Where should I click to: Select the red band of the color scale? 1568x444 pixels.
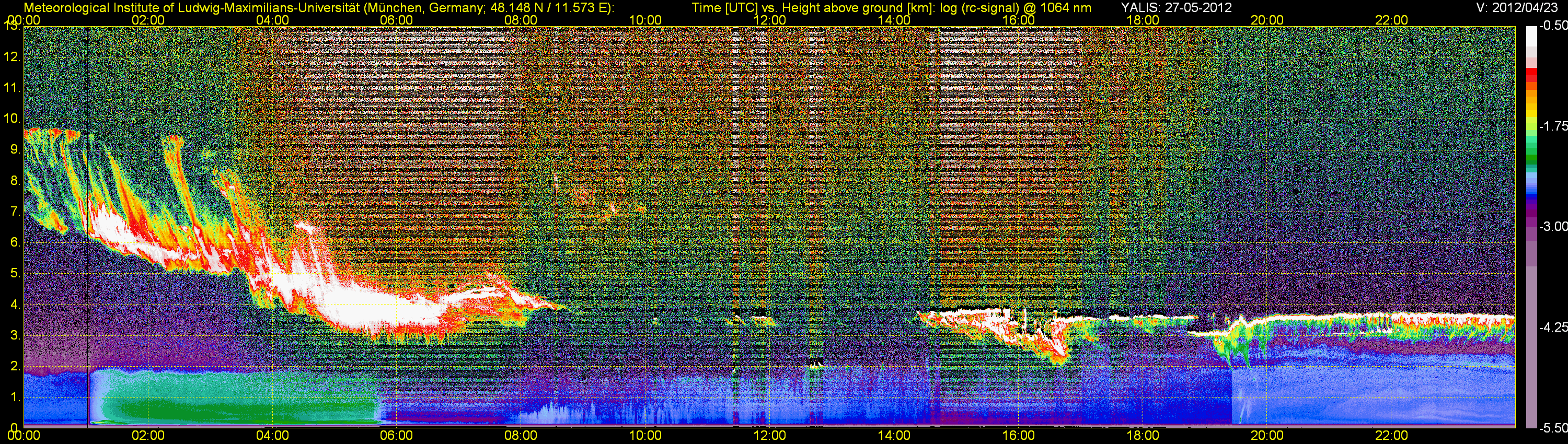pos(1531,75)
